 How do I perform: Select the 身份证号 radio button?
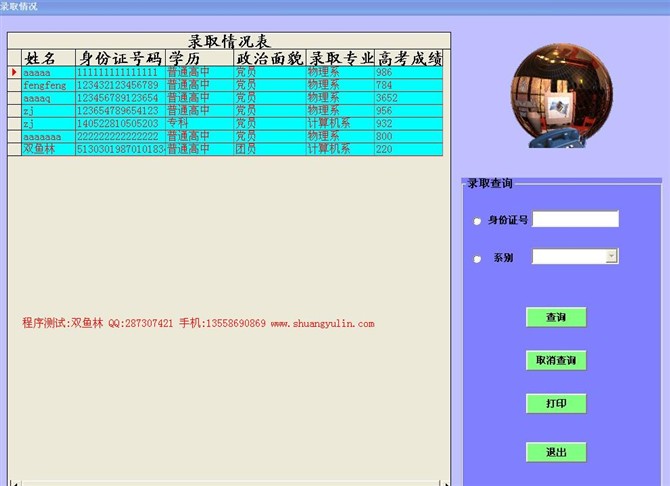point(477,221)
